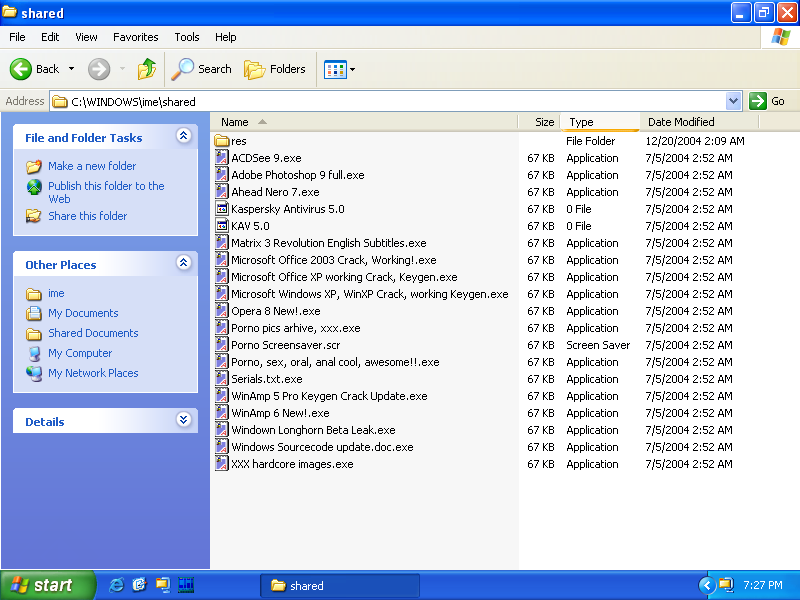Open the View menu
The height and width of the screenshot is (600, 800).
pos(86,37)
